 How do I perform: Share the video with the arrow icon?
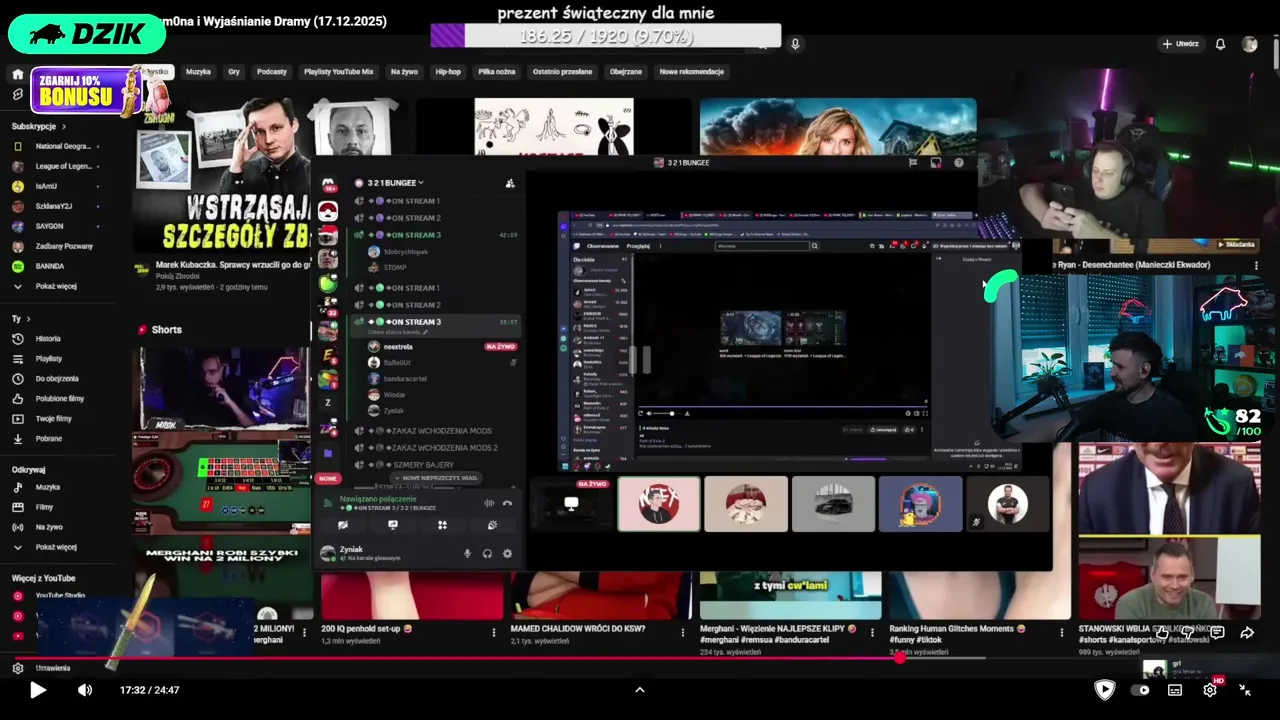coord(1247,633)
